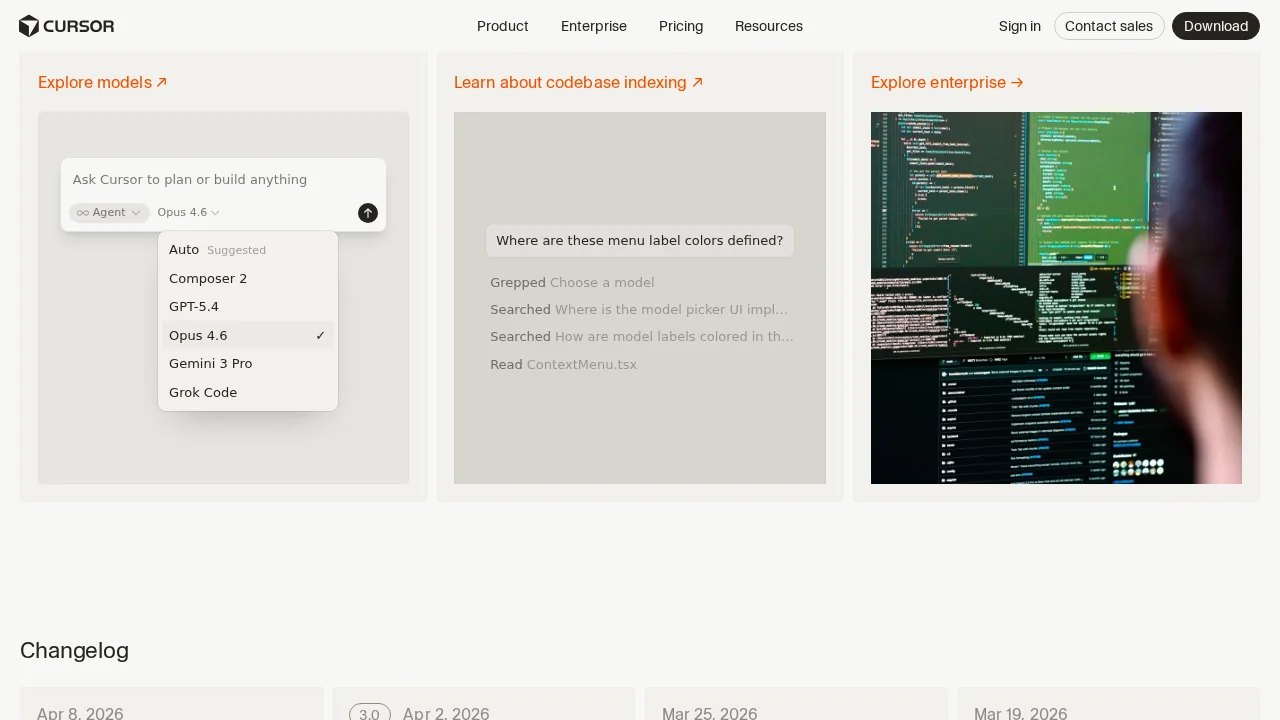Viewport: 1280px width, 720px height.
Task: Click the 3.0 version badge on the changelog
Action: click(369, 713)
